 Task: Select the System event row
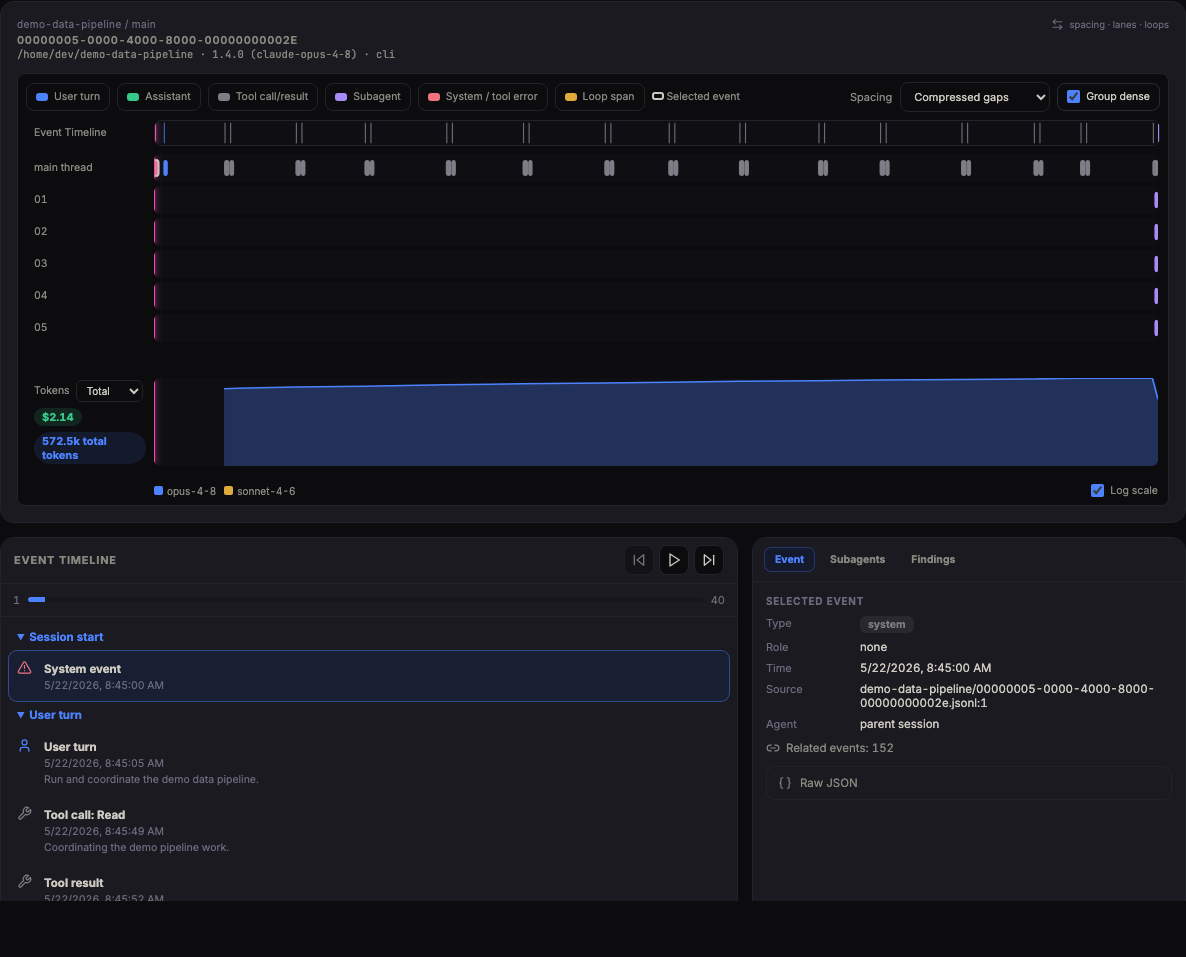pyautogui.click(x=369, y=676)
